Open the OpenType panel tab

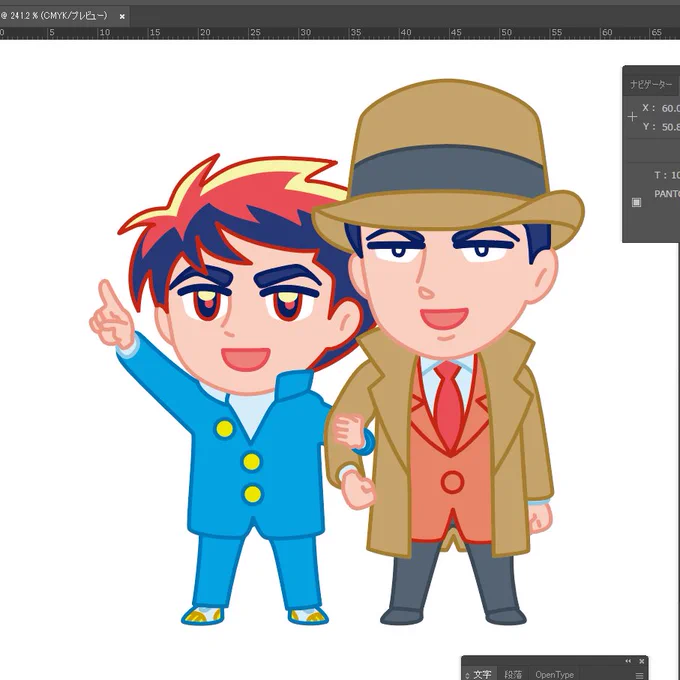tap(554, 674)
